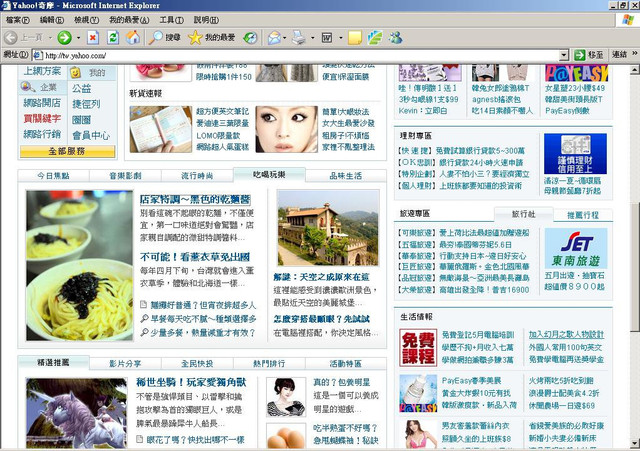Open the Edit button dropdown arrow
This screenshot has height=451, width=640.
pyautogui.click(x=340, y=38)
